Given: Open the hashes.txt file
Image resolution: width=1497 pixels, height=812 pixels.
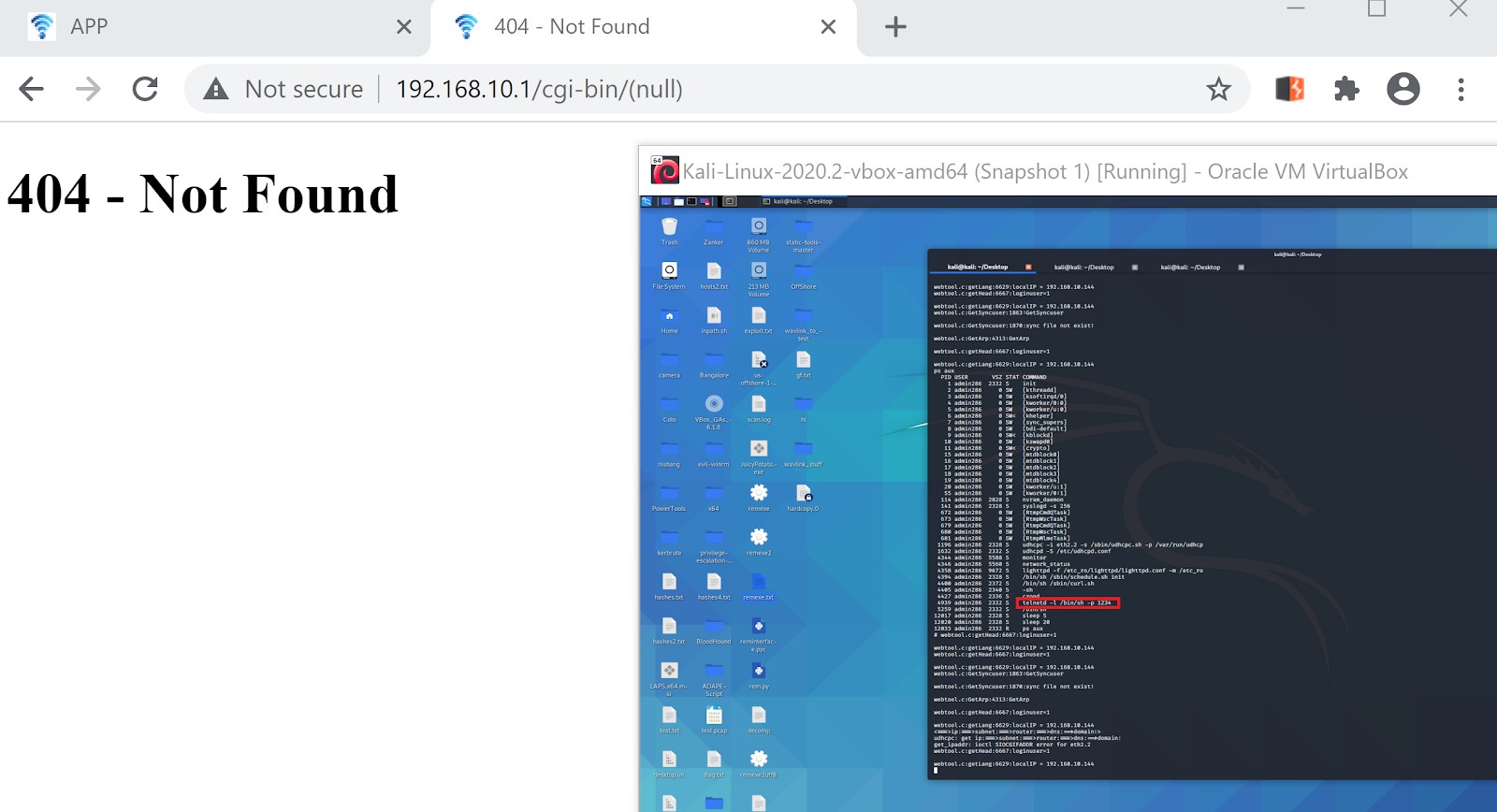Looking at the screenshot, I should pos(669,586).
